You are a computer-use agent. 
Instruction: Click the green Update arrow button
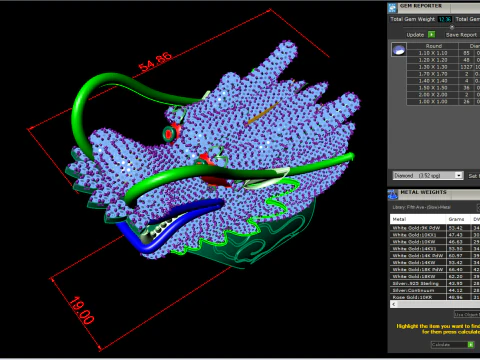pyautogui.click(x=431, y=34)
